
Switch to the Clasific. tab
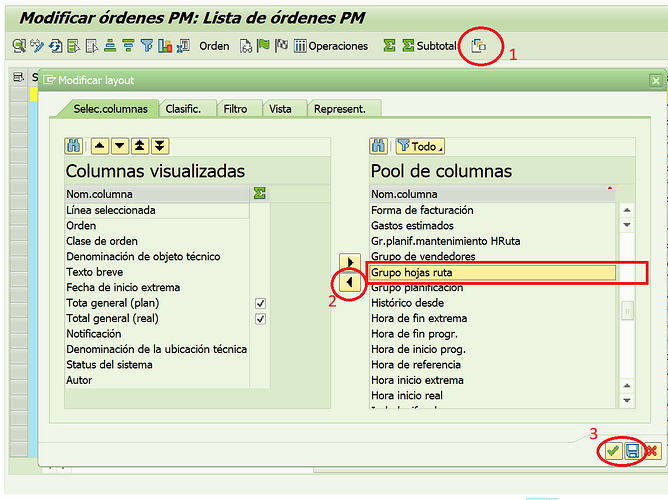pos(183,109)
